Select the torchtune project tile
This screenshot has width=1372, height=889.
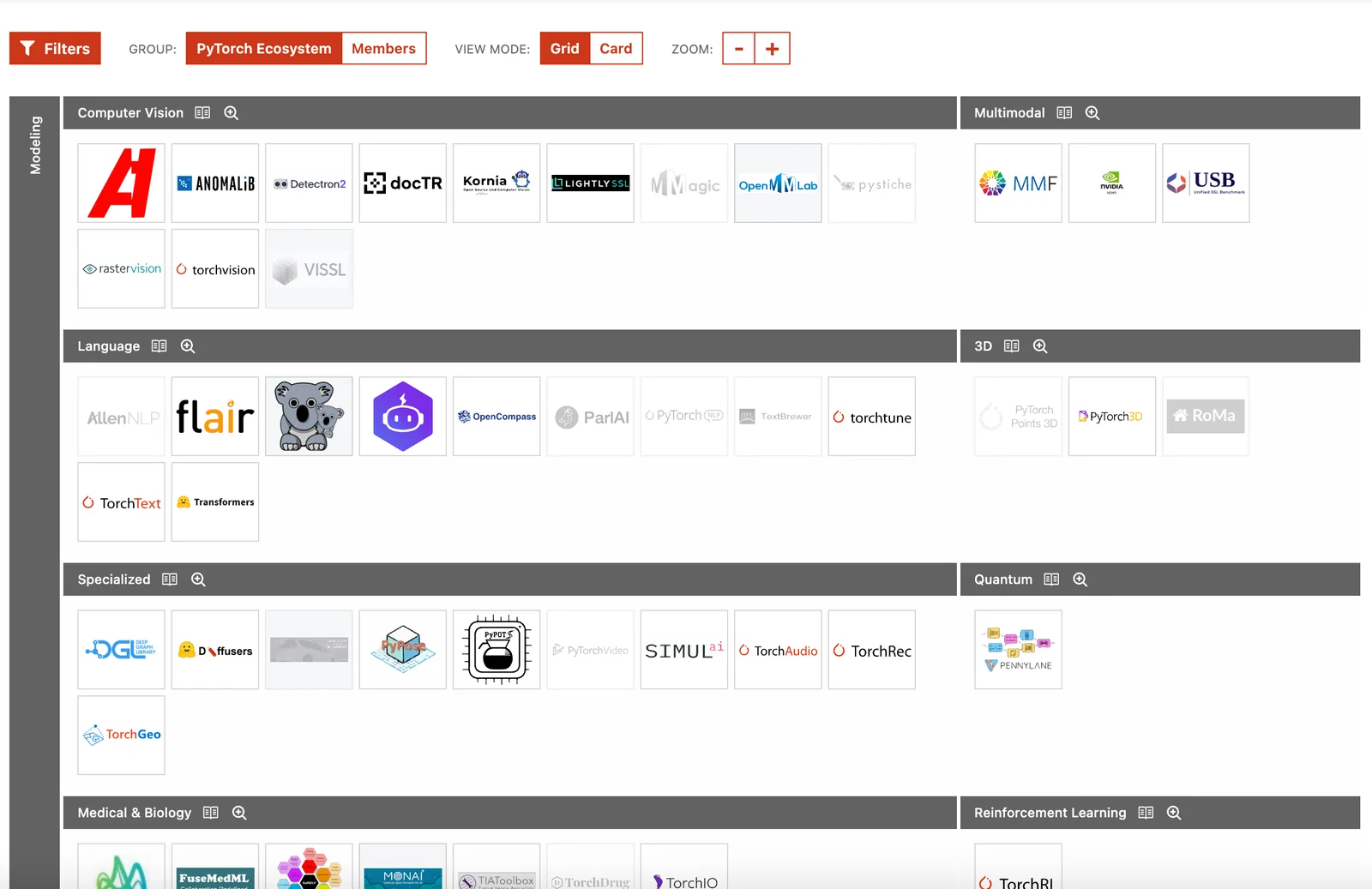871,417
